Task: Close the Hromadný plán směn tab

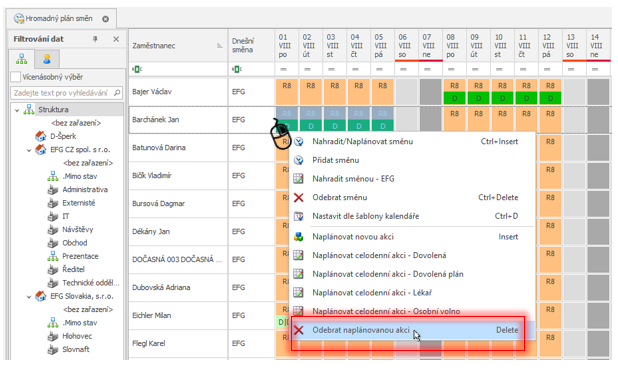Action: (105, 19)
